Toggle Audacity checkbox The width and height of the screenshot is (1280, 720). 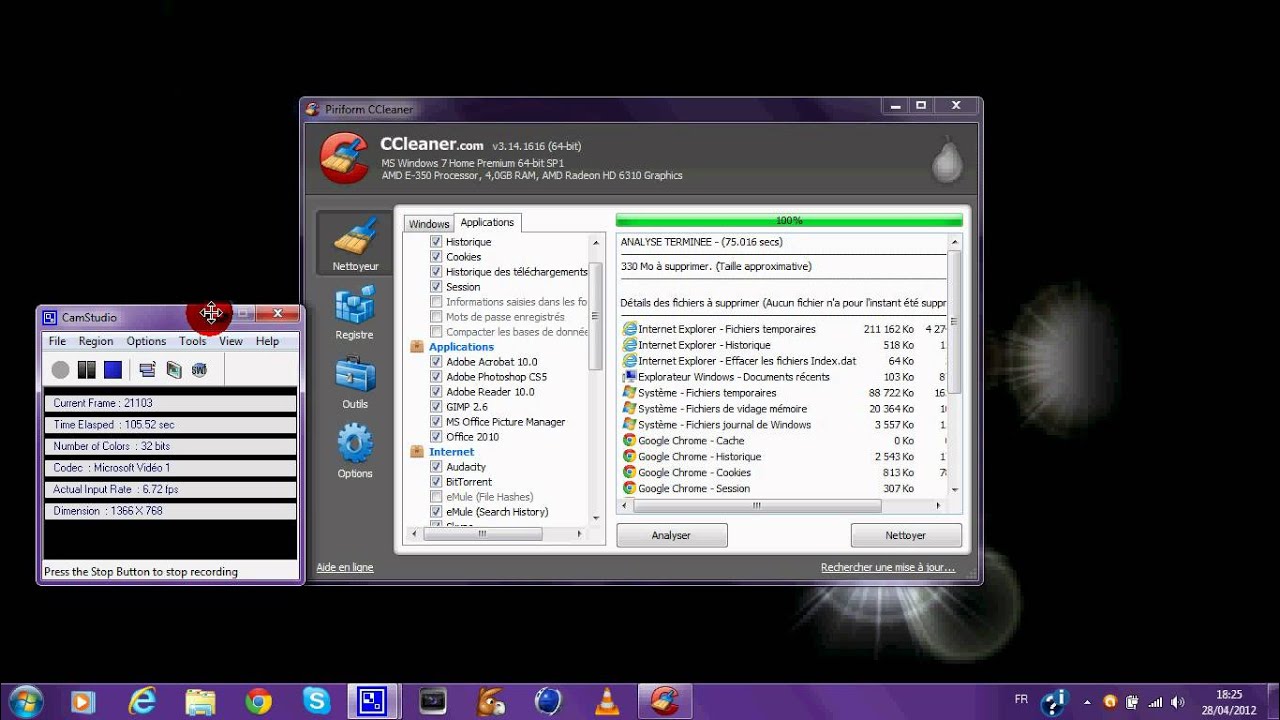point(436,467)
